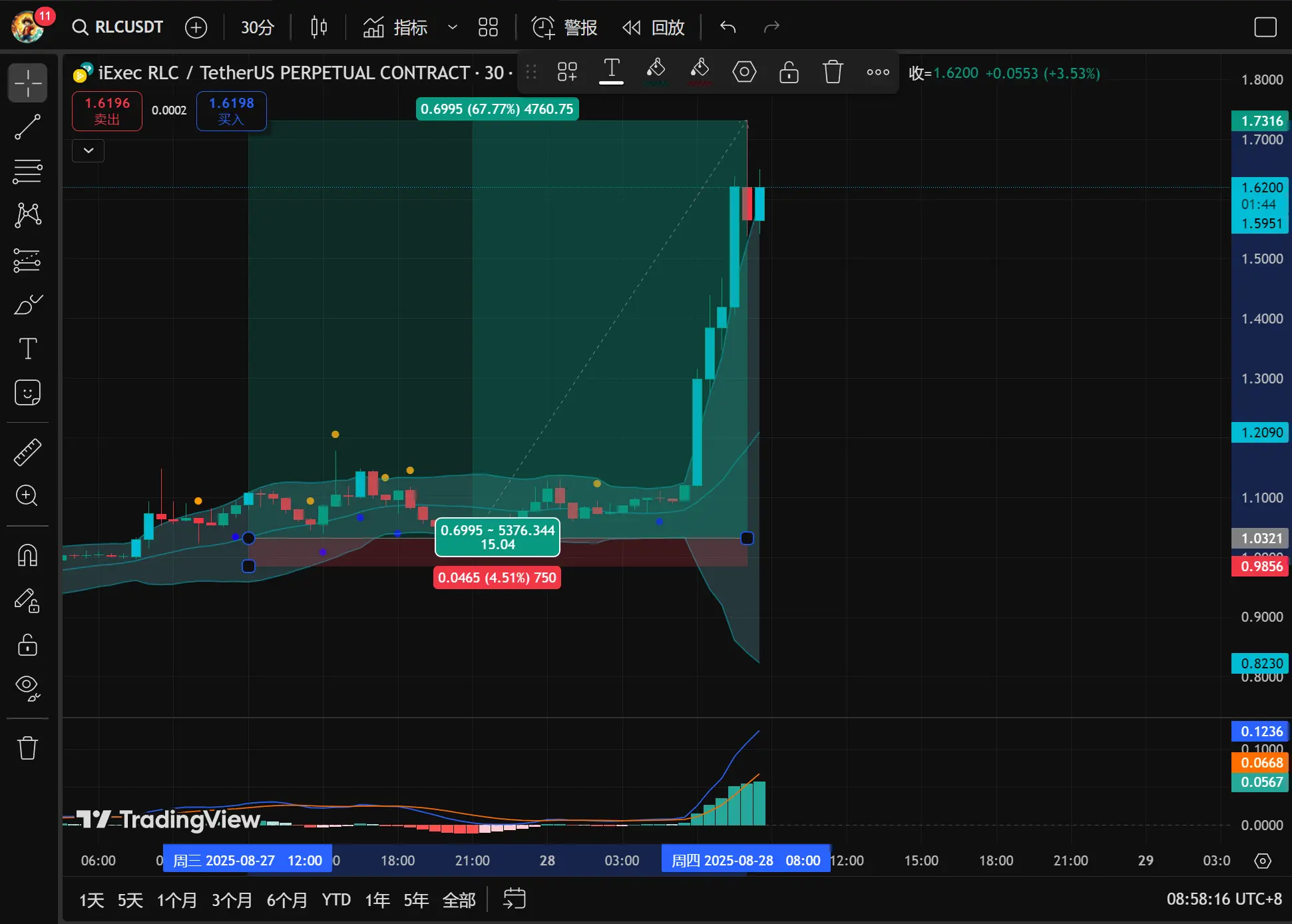
Task: Open the candlestick chart style menu
Action: (319, 27)
